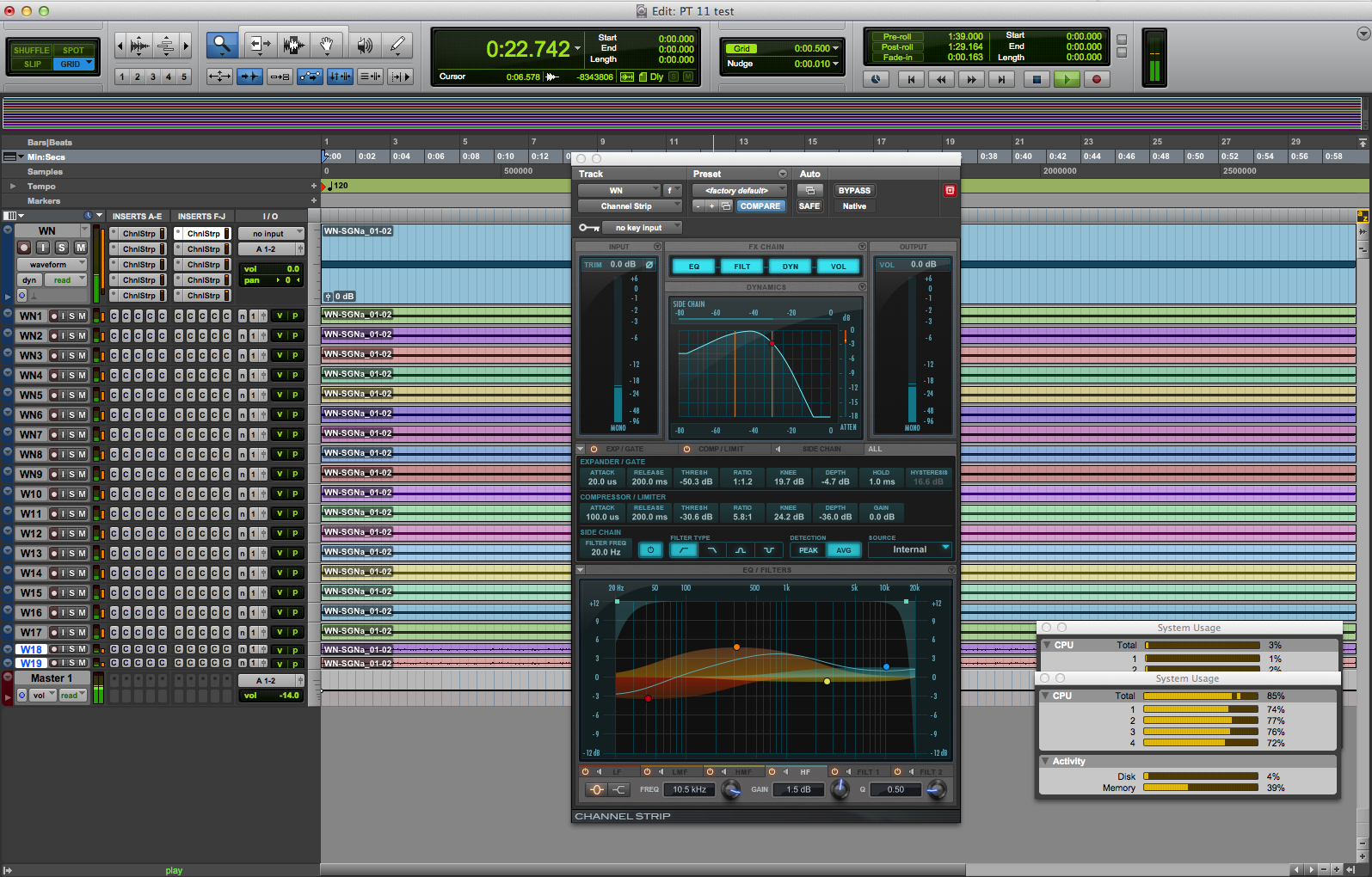Toggle the EQ module in FX Chain
The height and width of the screenshot is (877, 1372).
694,267
